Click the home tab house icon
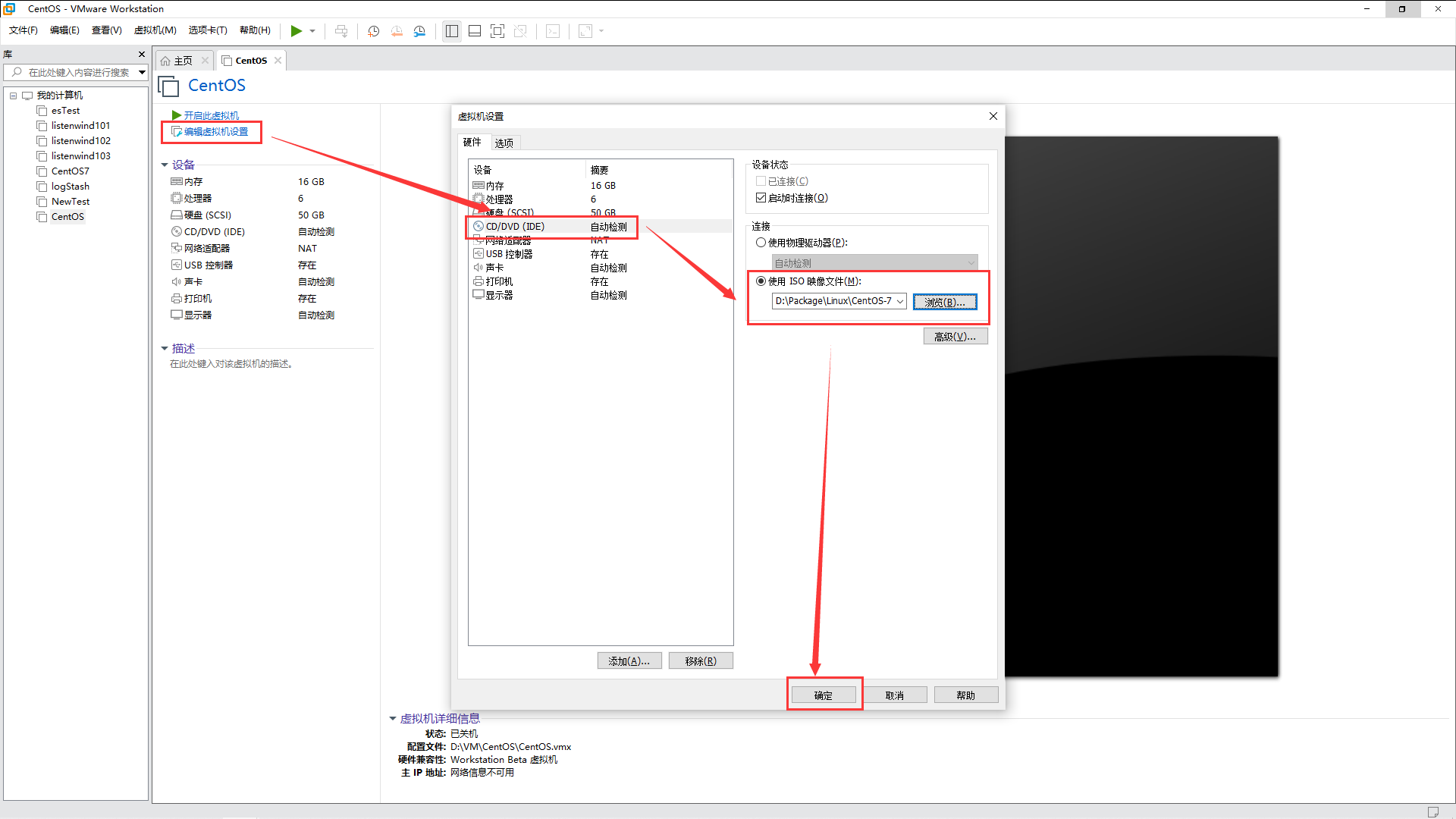Screen dimensions: 1456x819 [165, 61]
